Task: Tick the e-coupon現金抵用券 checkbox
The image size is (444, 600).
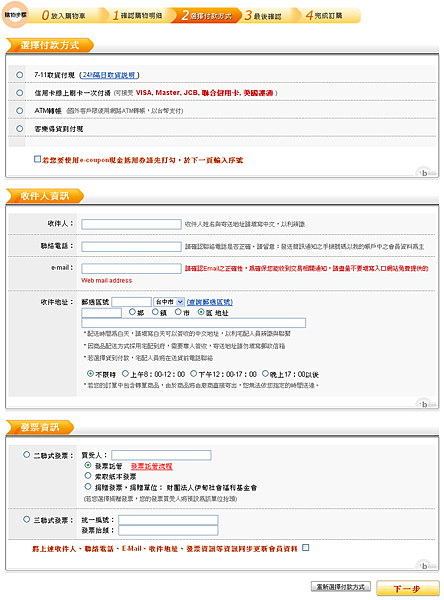Action: coord(37,159)
